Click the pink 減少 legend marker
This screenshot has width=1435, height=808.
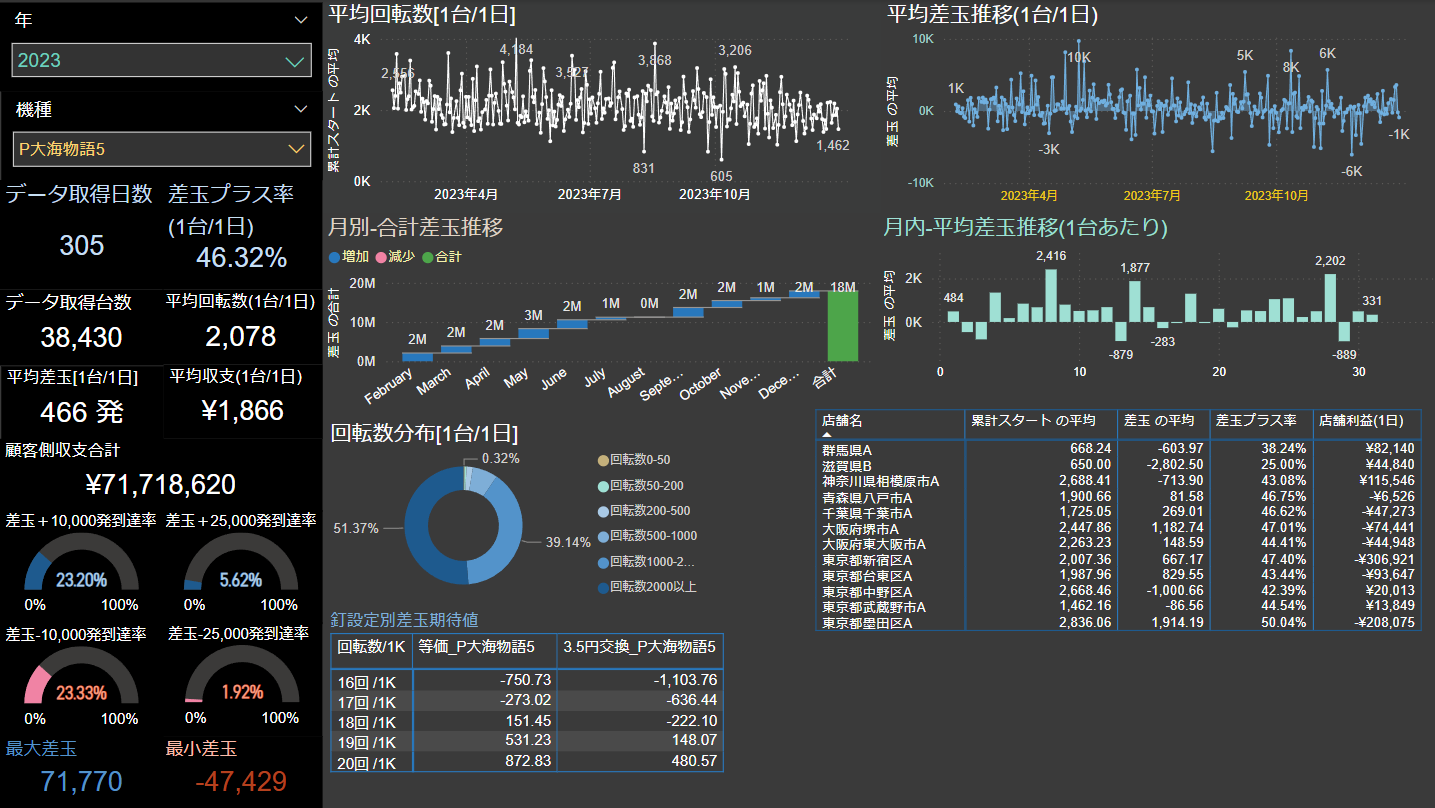380,257
